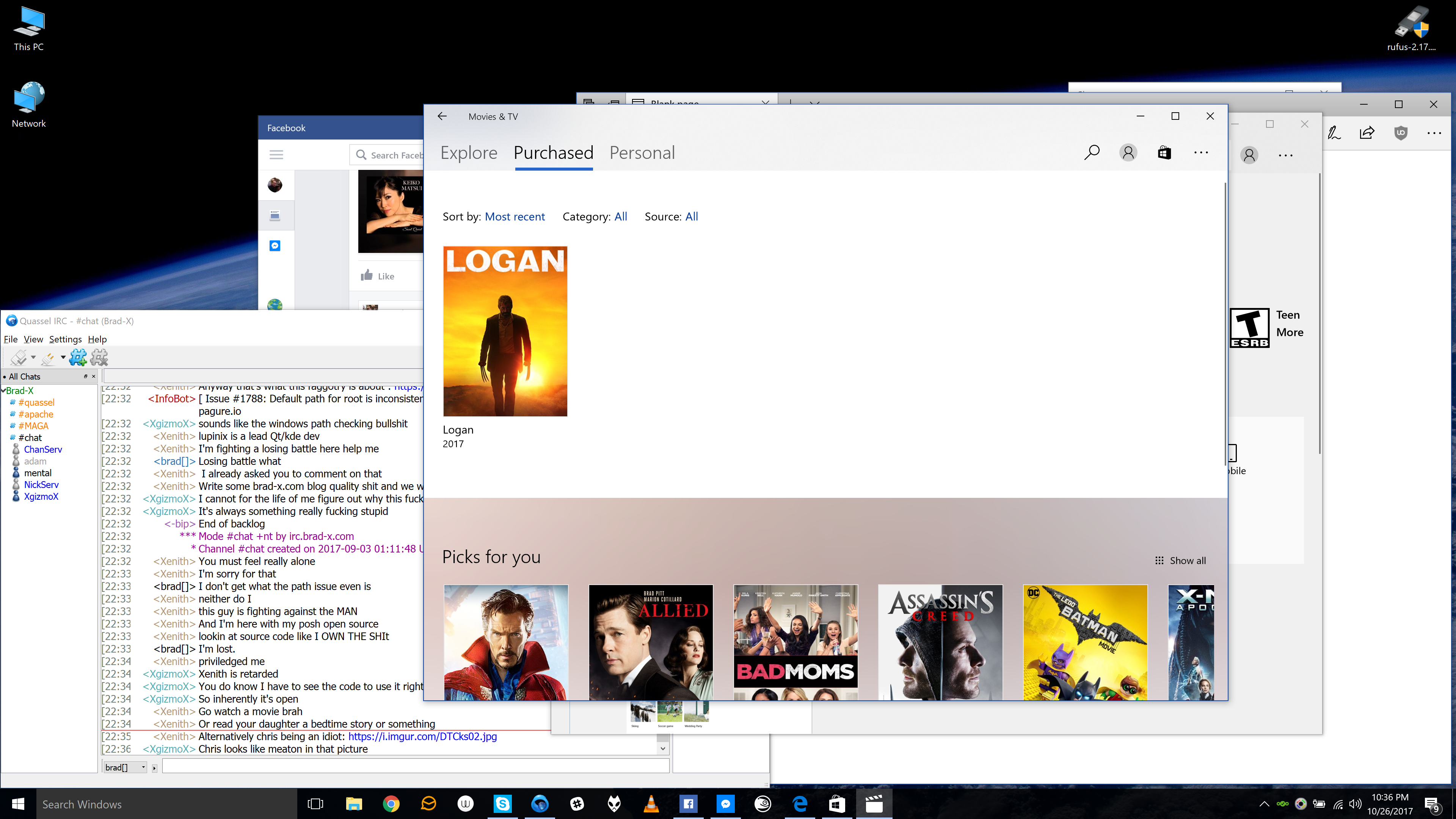Open the LEGO Batman Movie poster
Viewport: 1456px width, 819px height.
tap(1085, 643)
